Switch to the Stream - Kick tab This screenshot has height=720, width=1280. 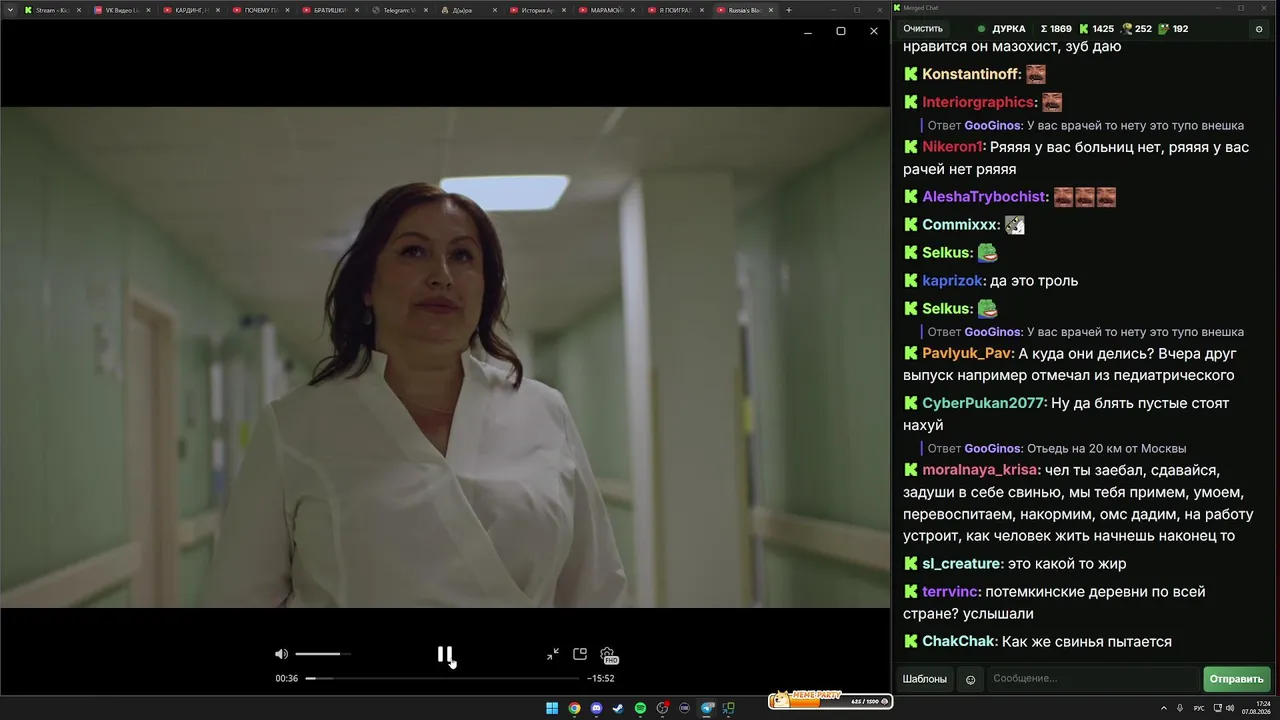point(51,10)
